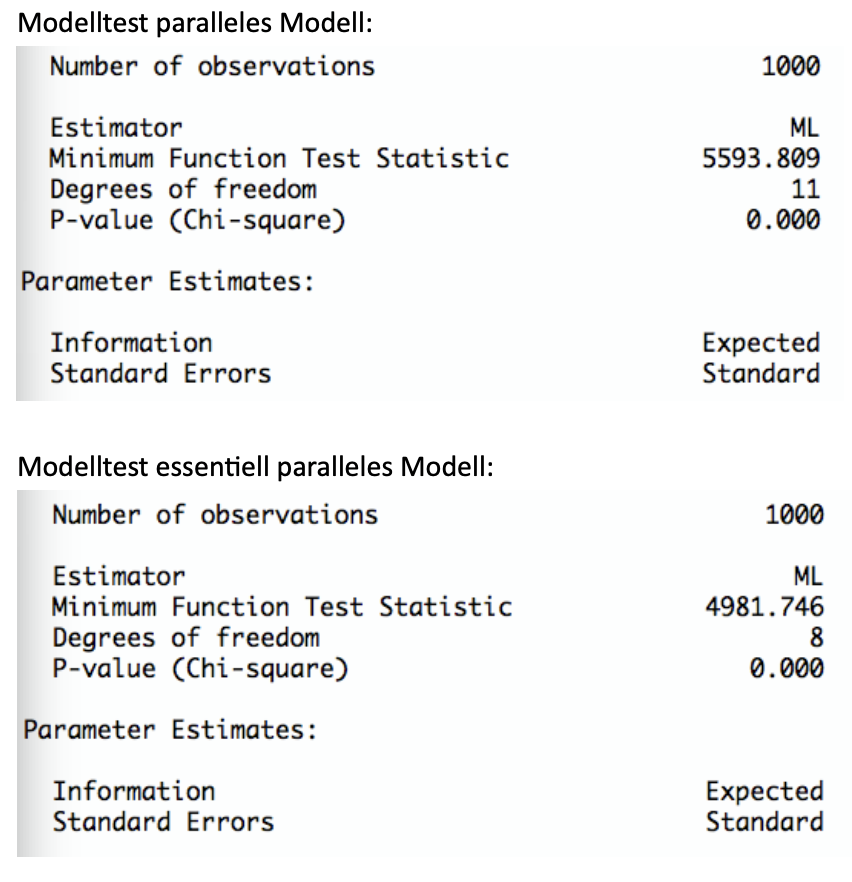Click 'Minimum Function Test Statistic' in first output
This screenshot has height=882, width=852.
279,158
